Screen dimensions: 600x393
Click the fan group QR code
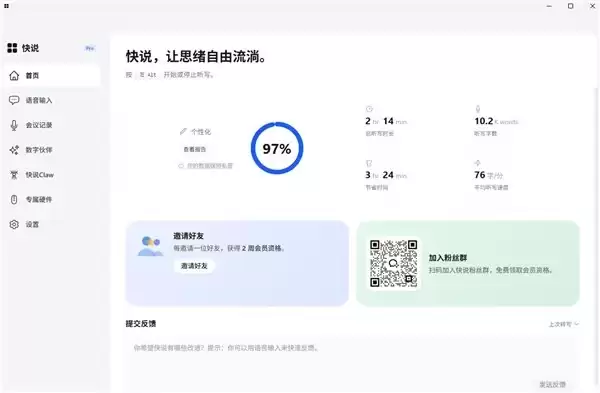[393, 263]
